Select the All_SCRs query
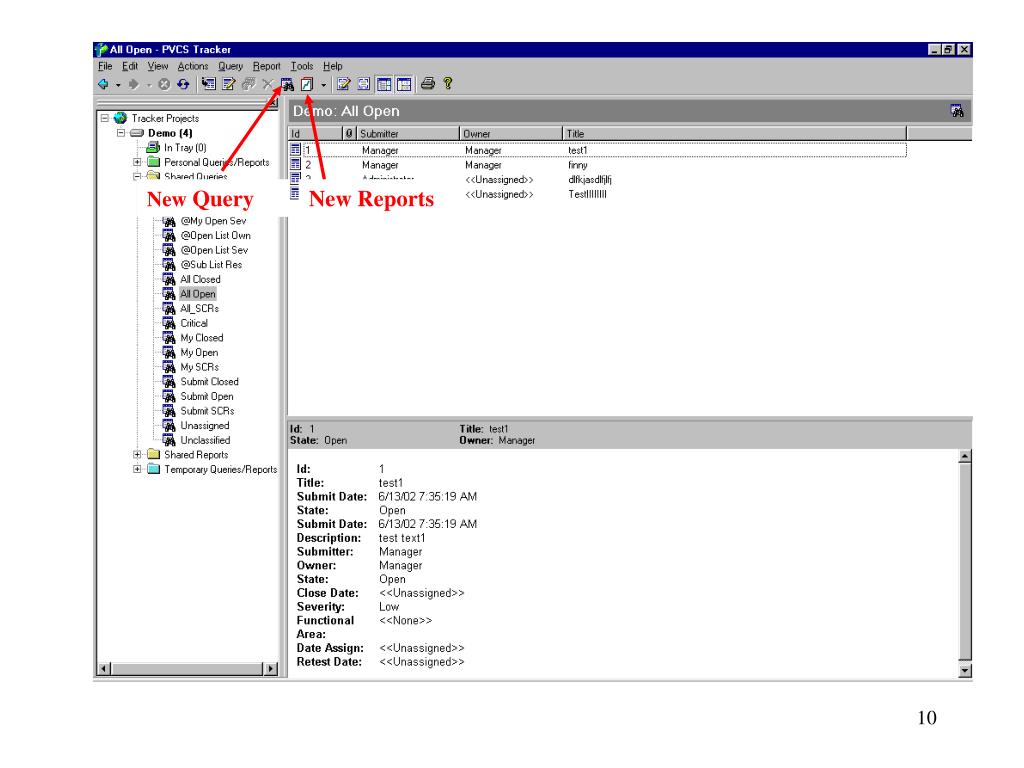Image resolution: width=1024 pixels, height=768 pixels. click(x=199, y=308)
